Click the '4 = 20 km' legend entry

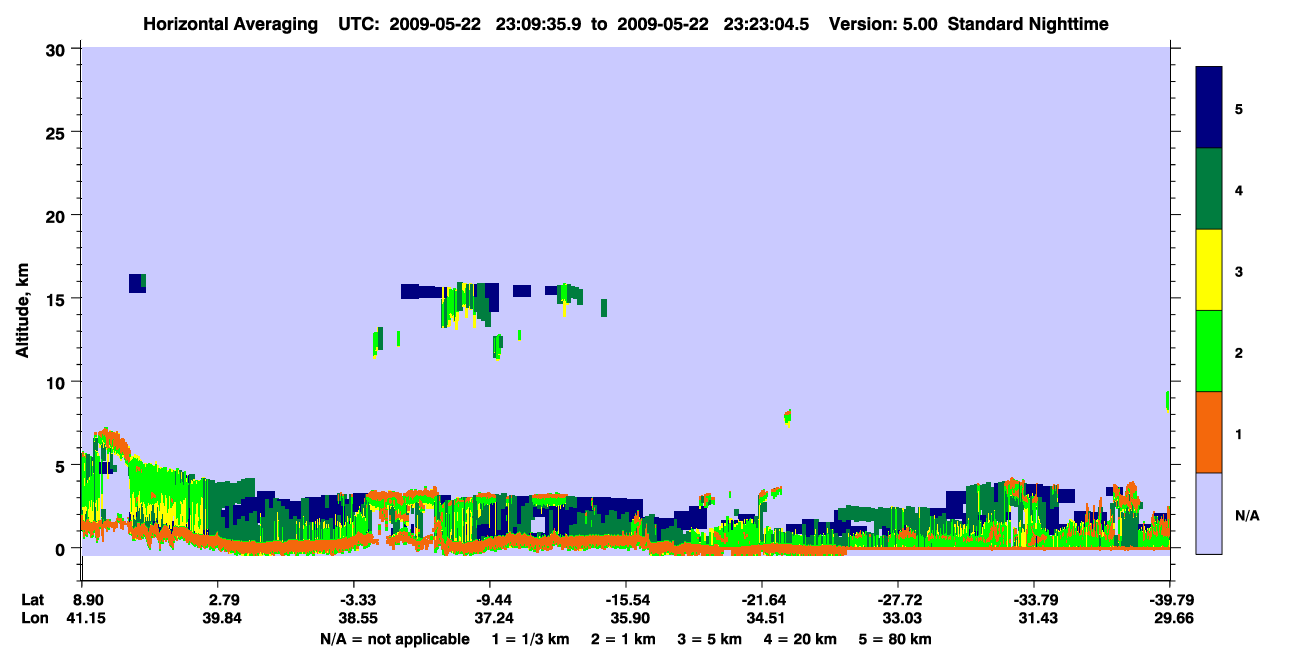801,639
